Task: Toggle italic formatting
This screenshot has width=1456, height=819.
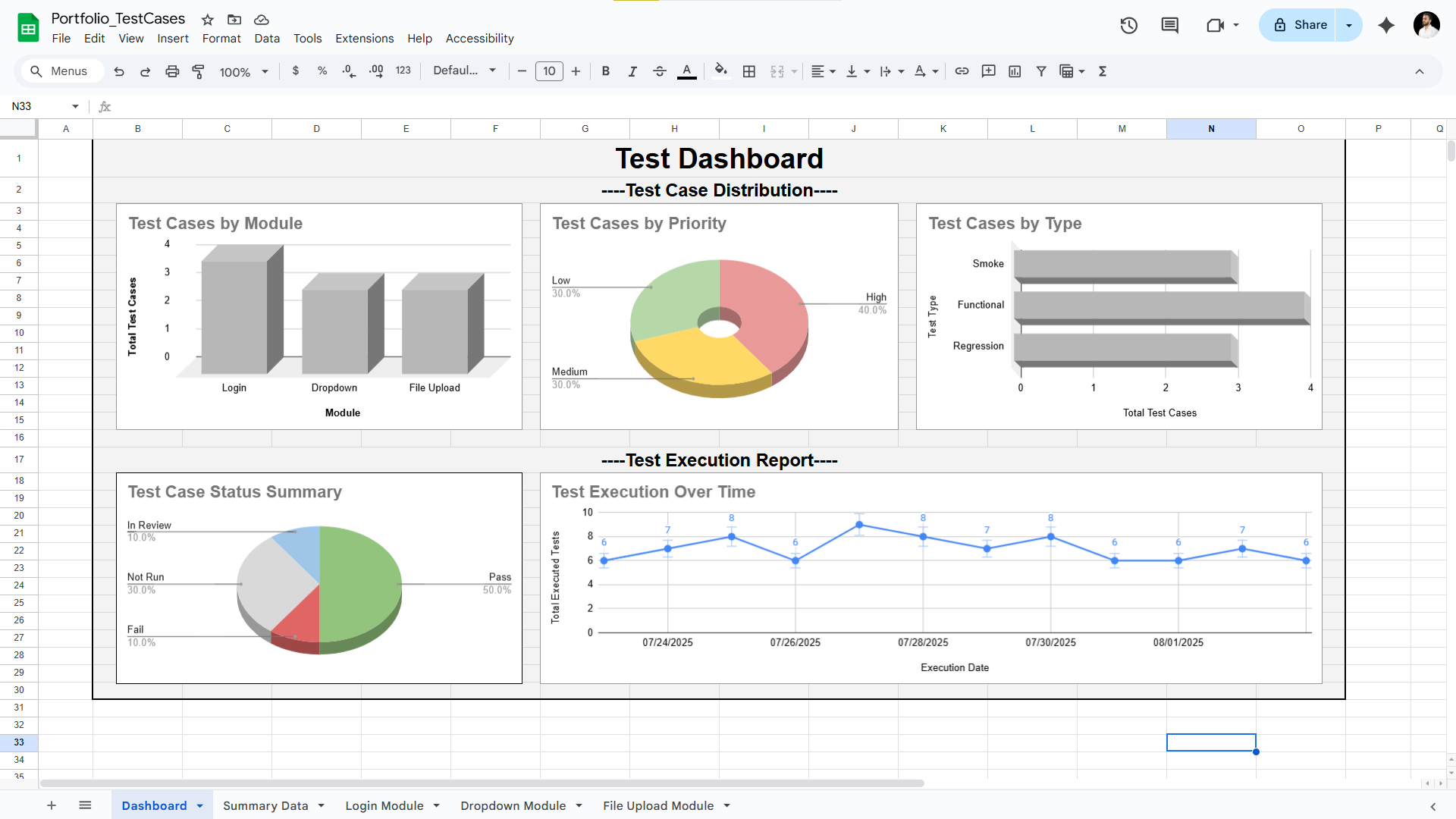Action: tap(632, 71)
